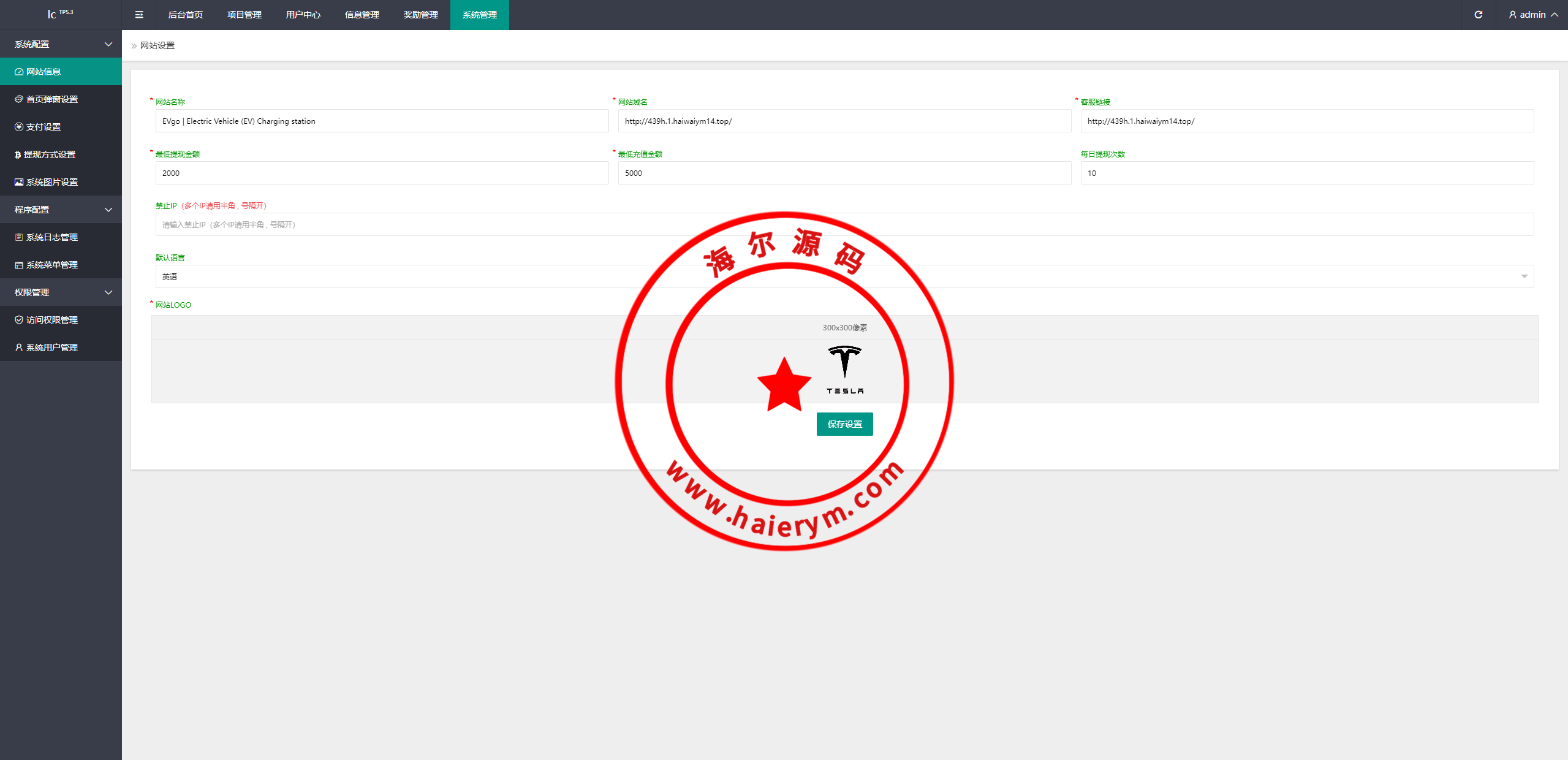Open 系统菜单管理 in sidebar
The image size is (1568, 760).
click(x=61, y=265)
